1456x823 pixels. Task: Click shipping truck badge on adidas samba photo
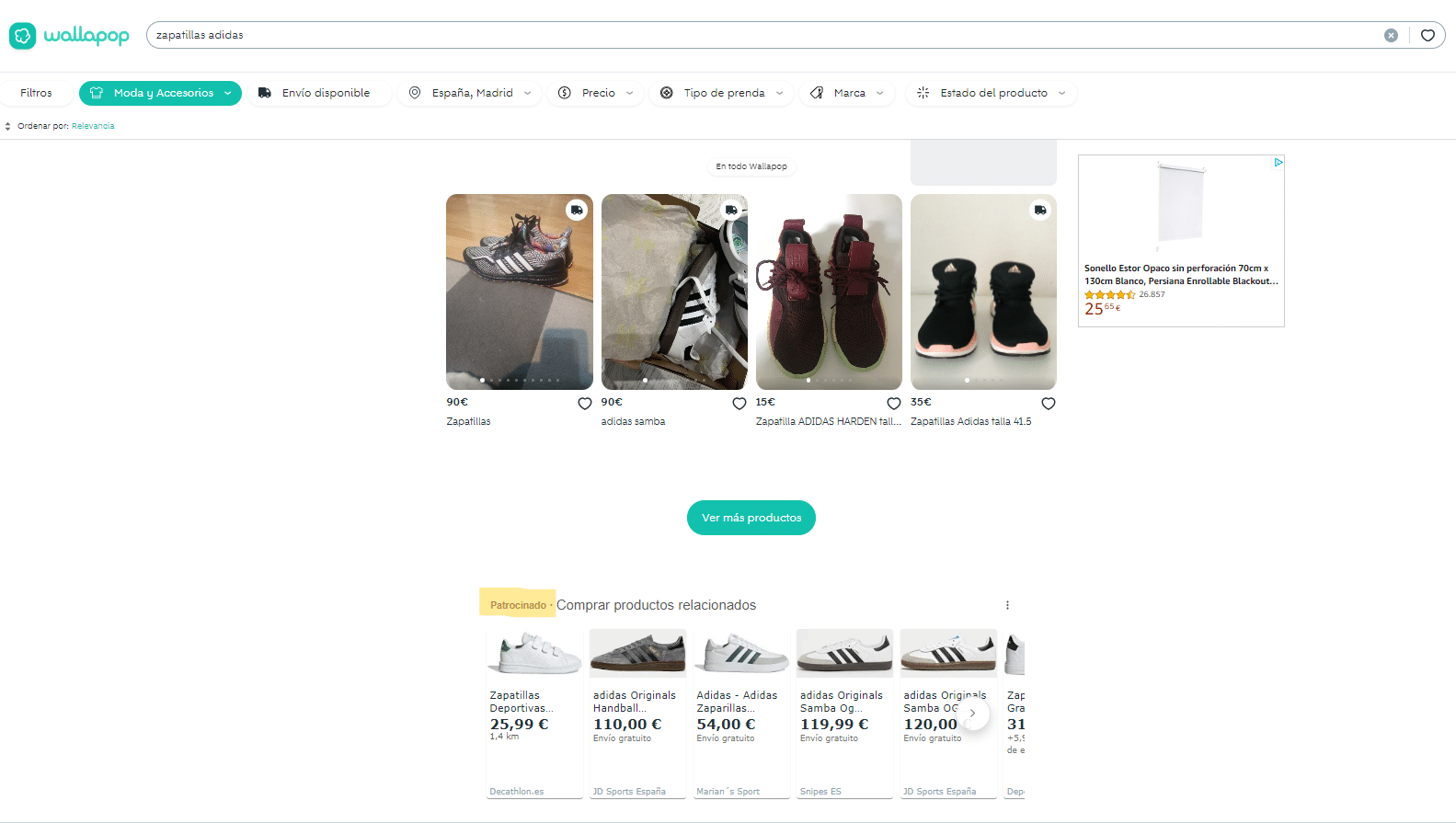731,210
